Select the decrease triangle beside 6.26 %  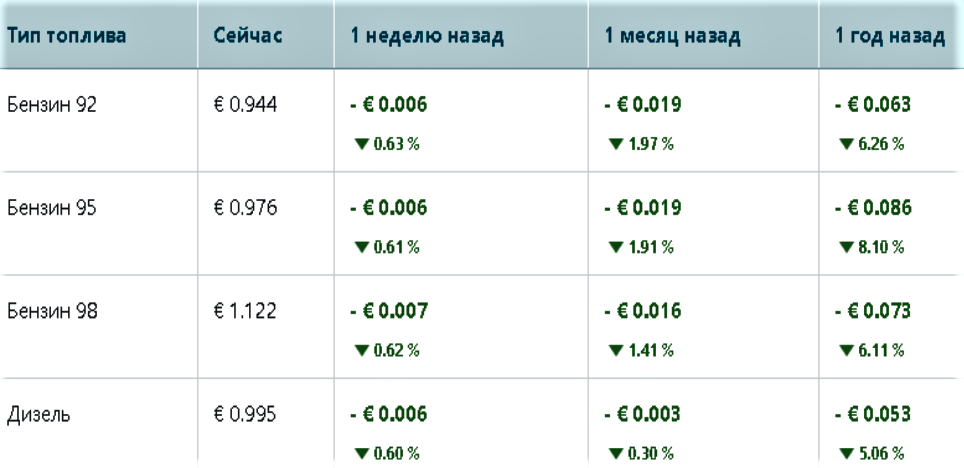tap(846, 144)
